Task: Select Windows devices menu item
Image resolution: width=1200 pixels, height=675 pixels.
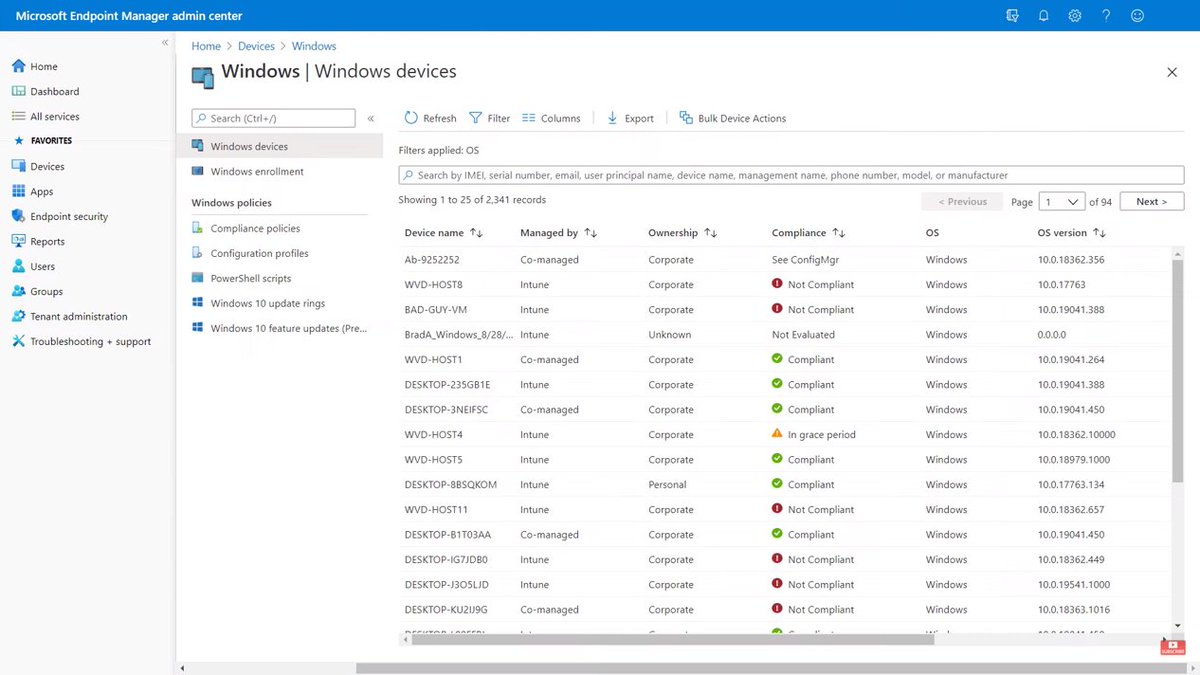Action: click(280, 146)
